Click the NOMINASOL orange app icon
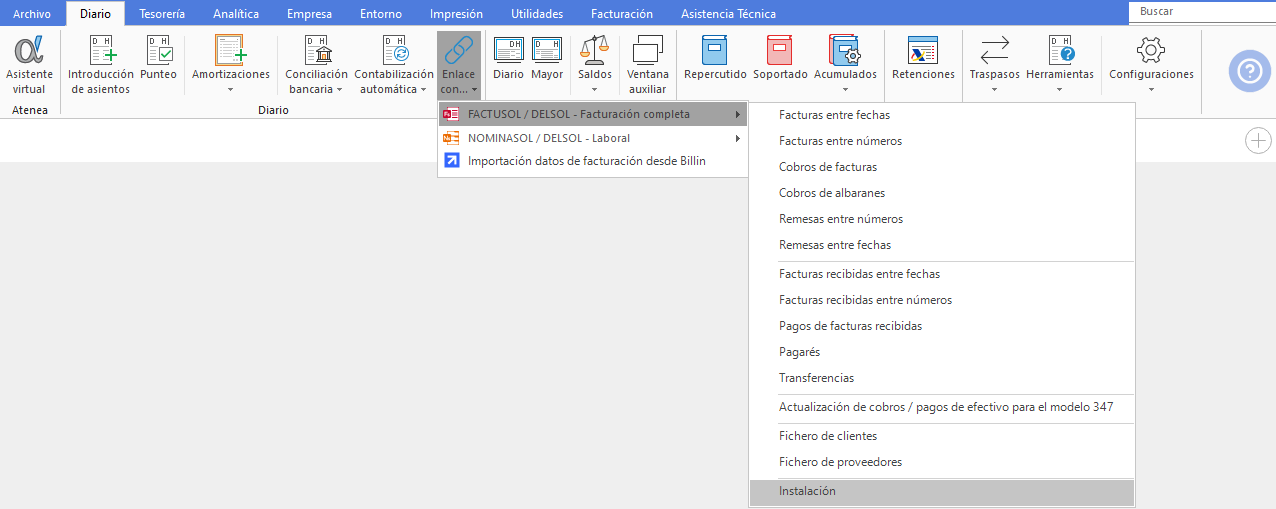 [451, 138]
